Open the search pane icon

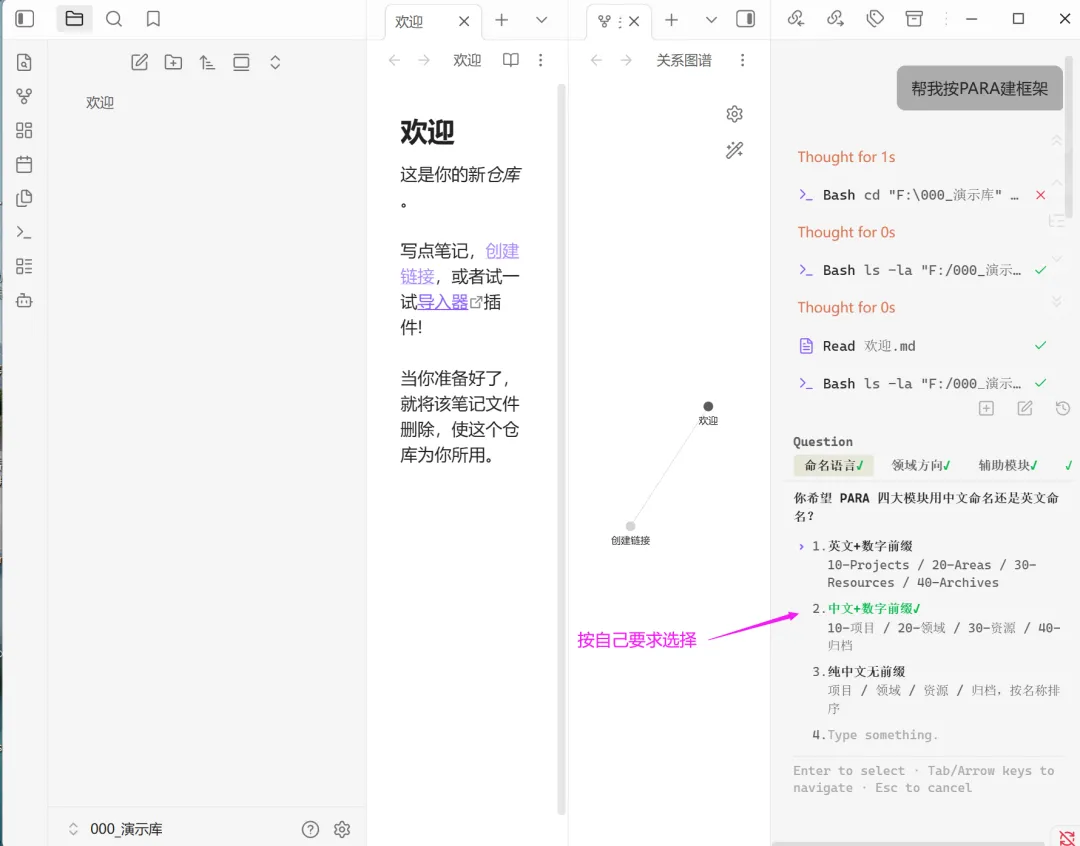[x=114, y=19]
